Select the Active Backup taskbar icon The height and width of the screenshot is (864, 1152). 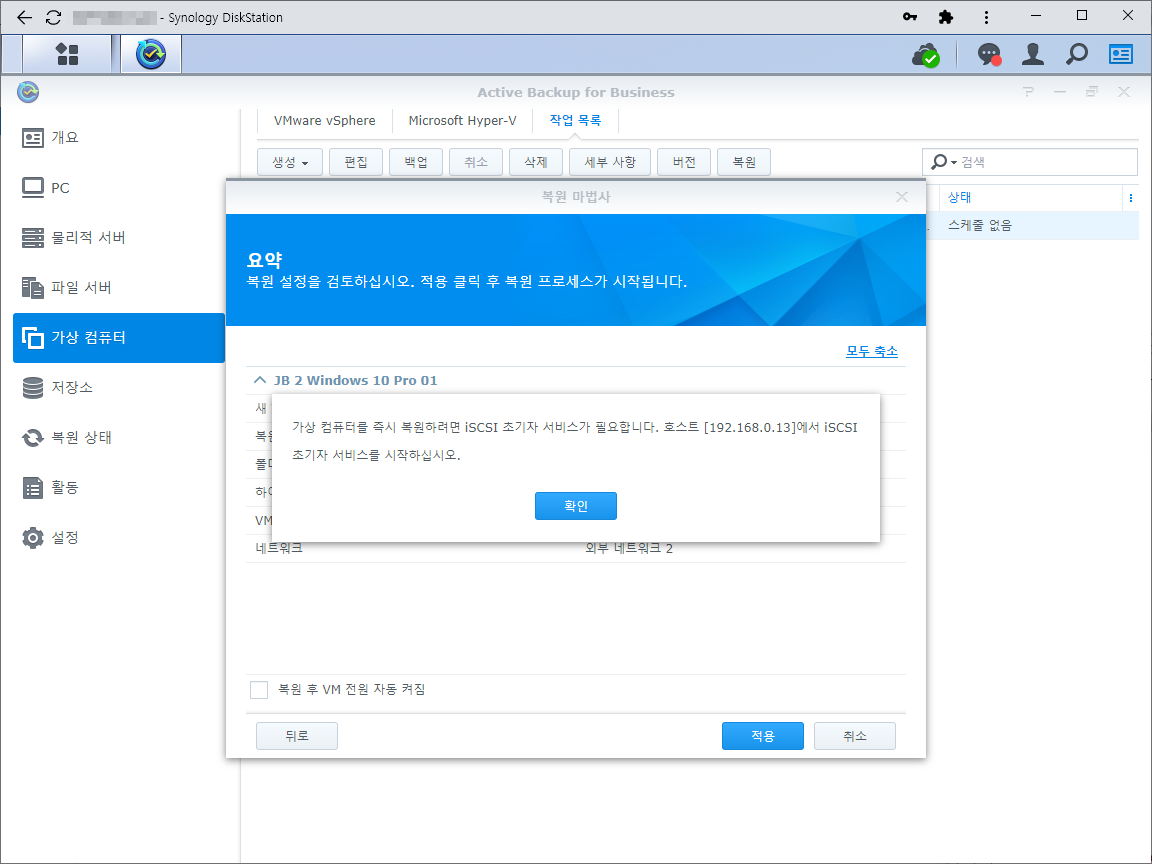(151, 54)
